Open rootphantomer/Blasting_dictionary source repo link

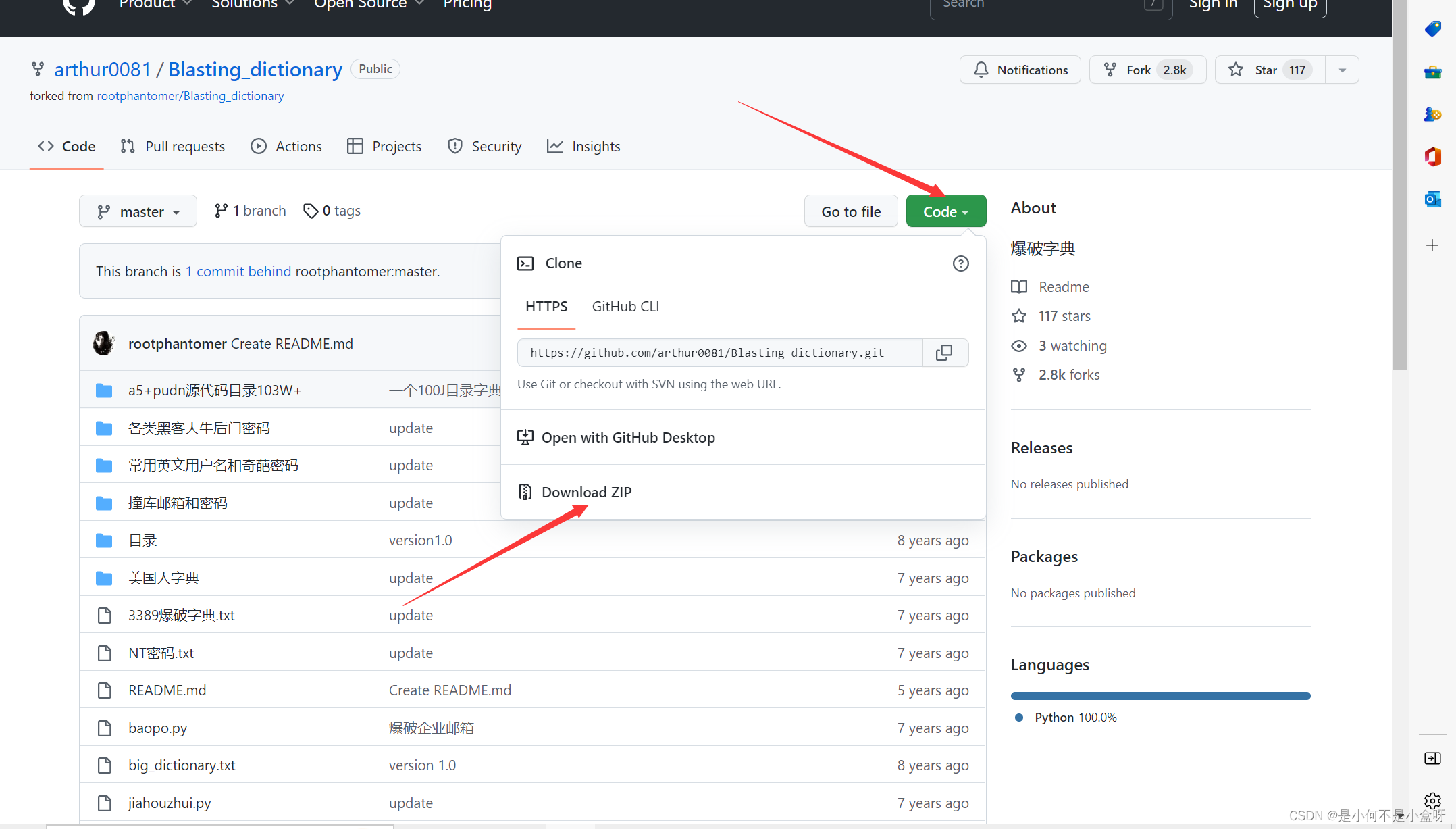190,96
